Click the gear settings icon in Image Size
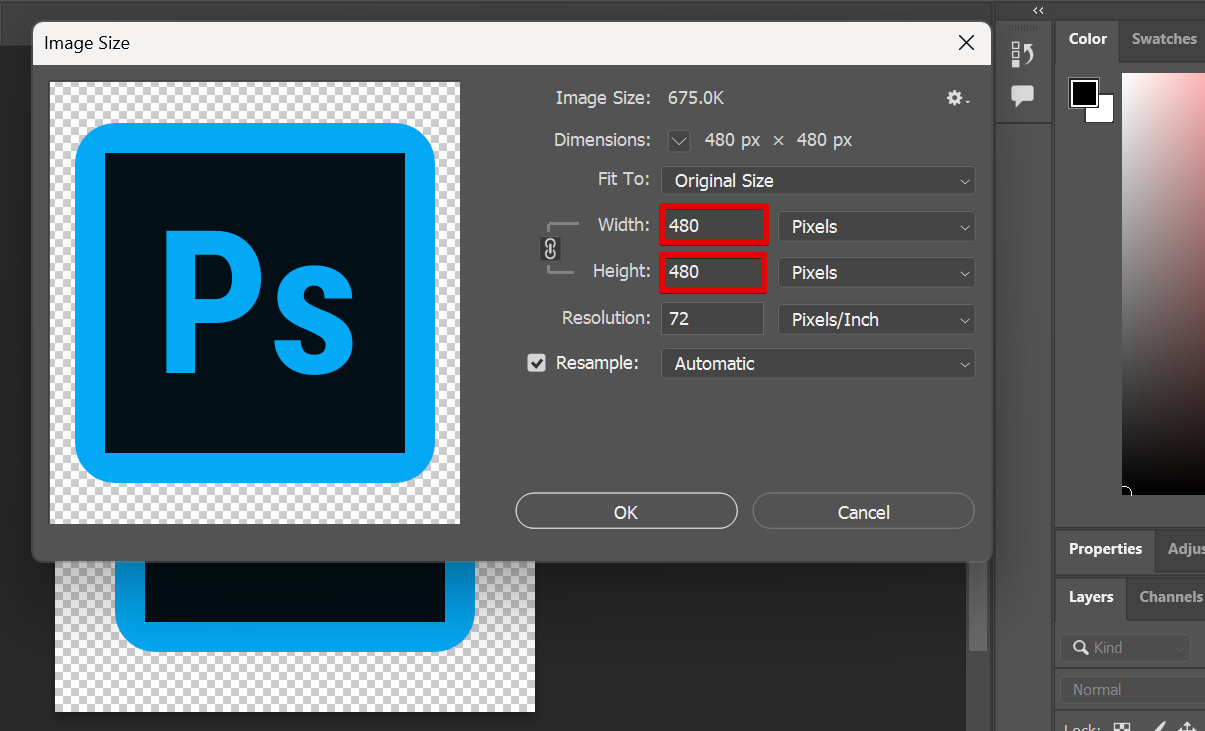Screen dimensions: 1205x731 pos(957,98)
